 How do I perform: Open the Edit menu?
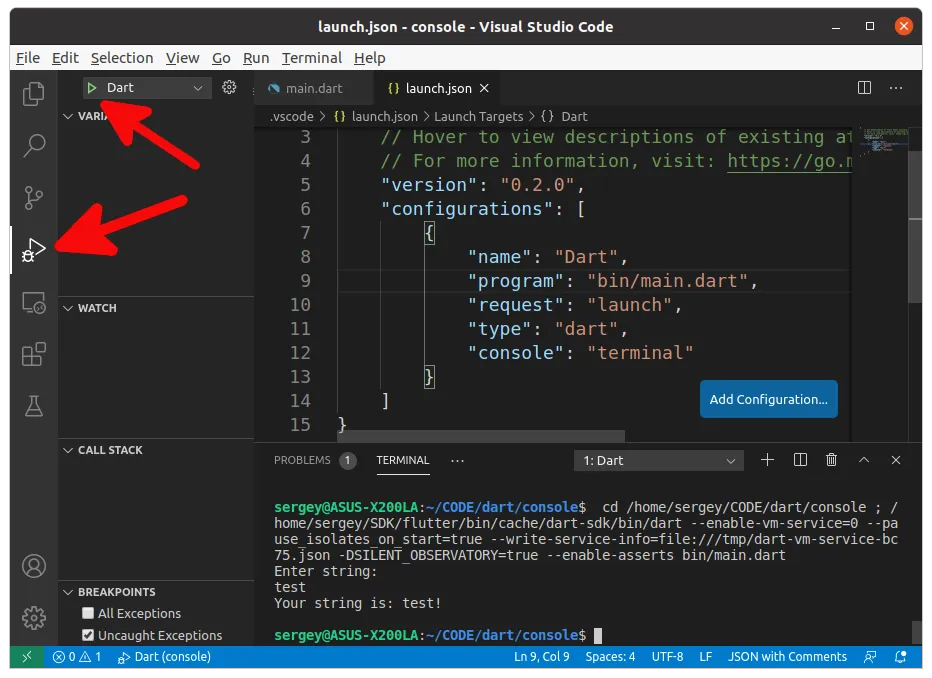(x=65, y=58)
